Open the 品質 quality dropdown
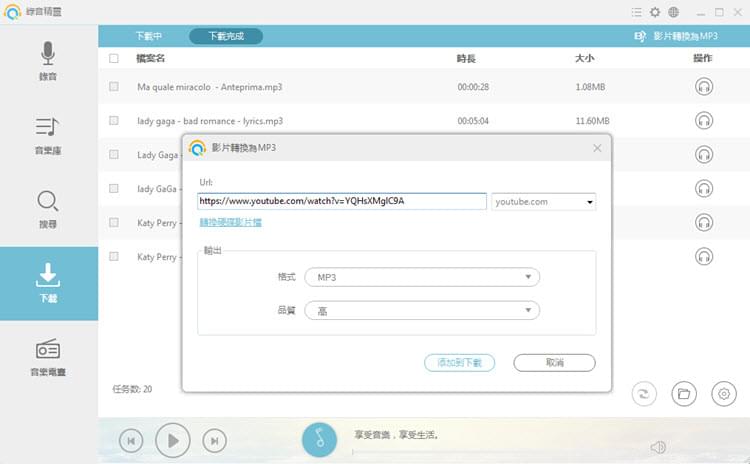 tap(422, 311)
